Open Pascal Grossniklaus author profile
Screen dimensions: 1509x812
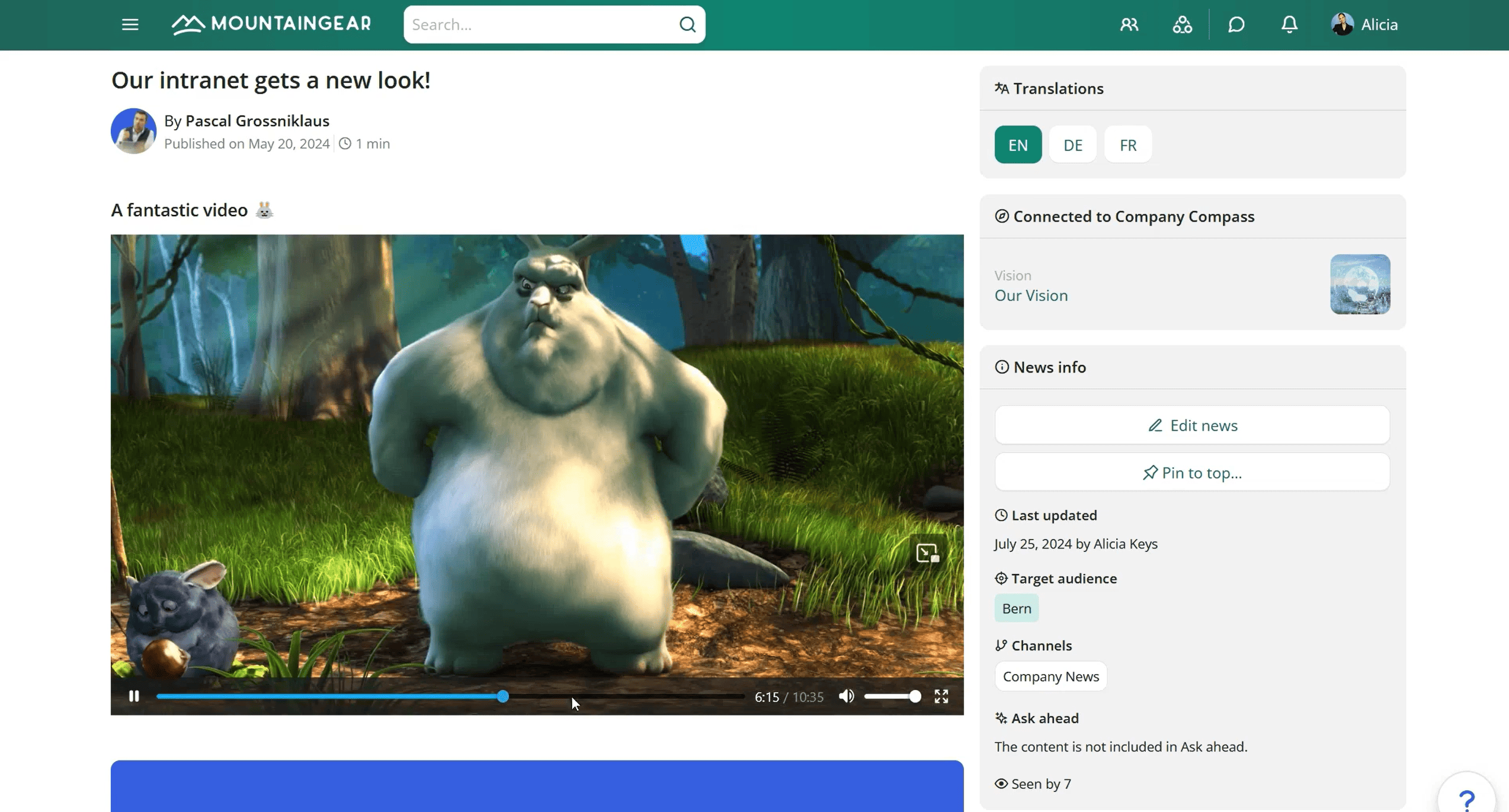[257, 121]
